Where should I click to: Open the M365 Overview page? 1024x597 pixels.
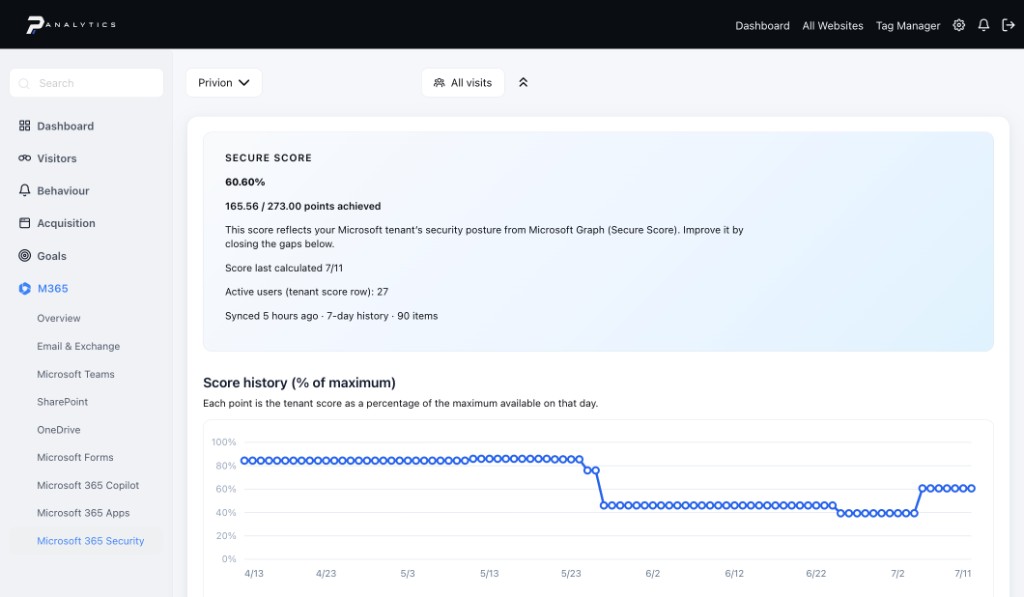[x=59, y=318]
